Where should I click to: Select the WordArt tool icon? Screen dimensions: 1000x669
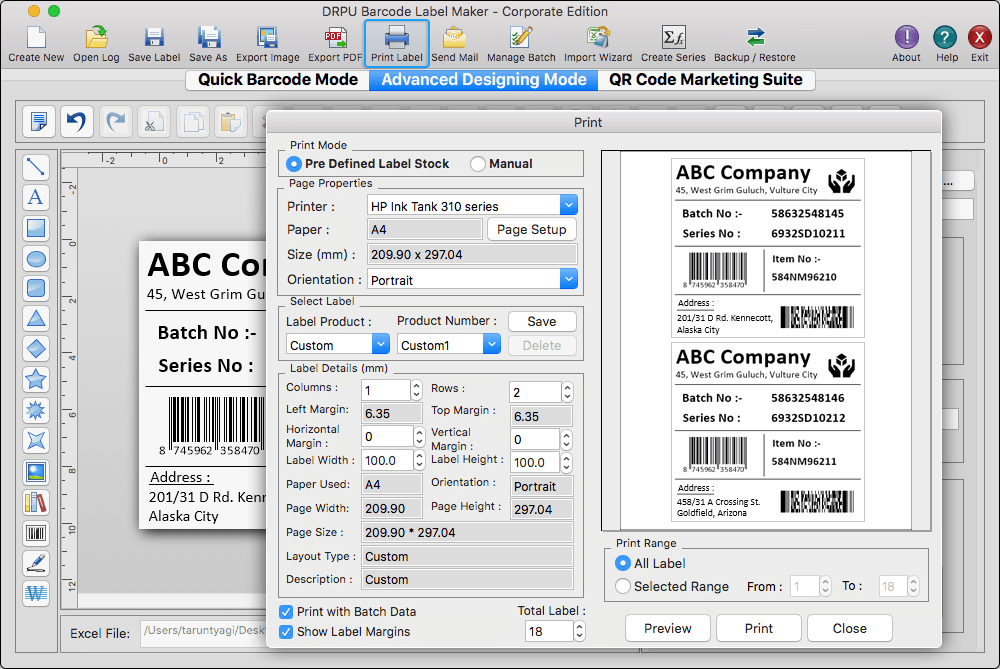click(x=36, y=594)
